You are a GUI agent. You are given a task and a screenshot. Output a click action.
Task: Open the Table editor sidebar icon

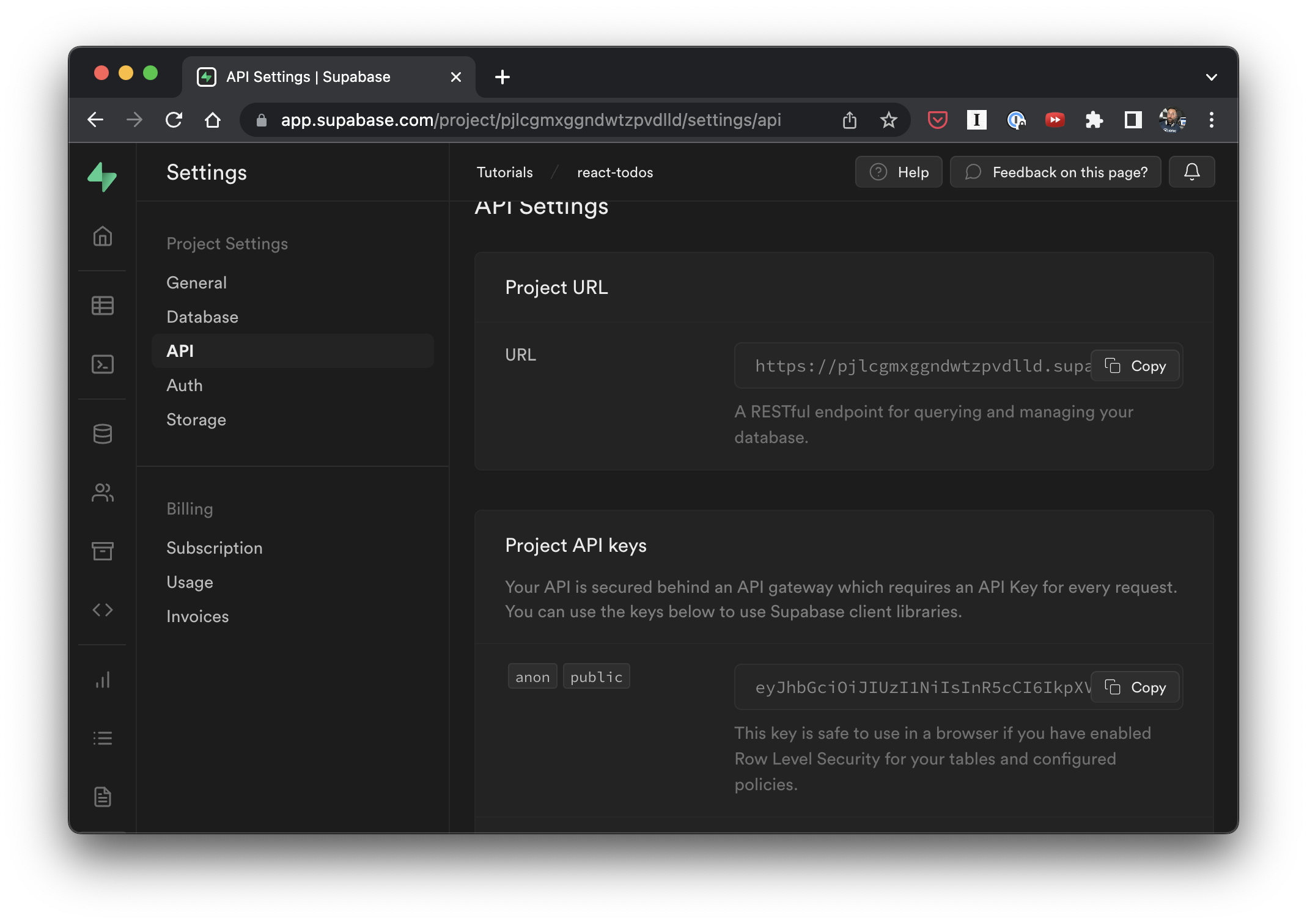click(x=102, y=306)
